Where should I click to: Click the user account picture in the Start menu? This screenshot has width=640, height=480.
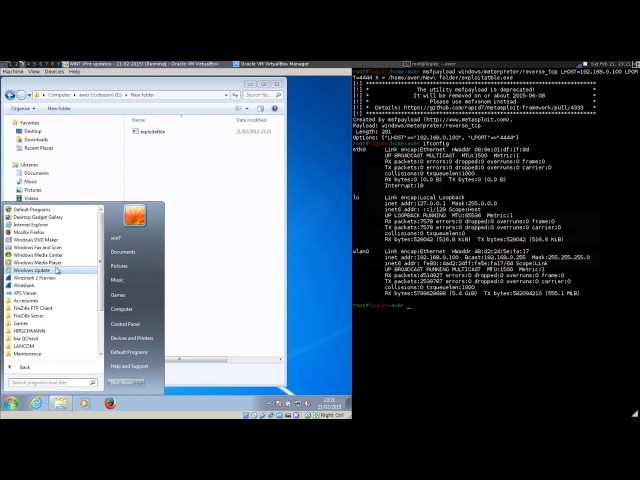click(x=135, y=215)
